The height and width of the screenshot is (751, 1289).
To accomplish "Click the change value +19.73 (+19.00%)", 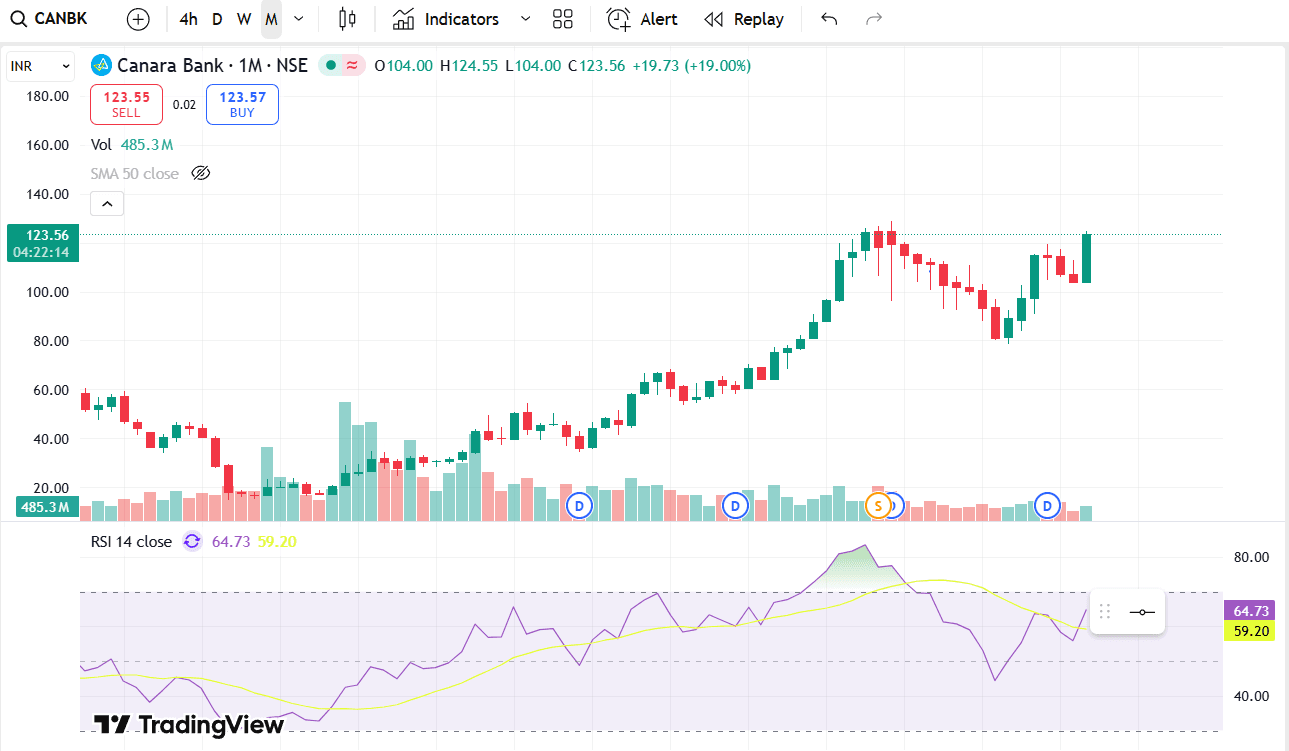I will tap(692, 66).
